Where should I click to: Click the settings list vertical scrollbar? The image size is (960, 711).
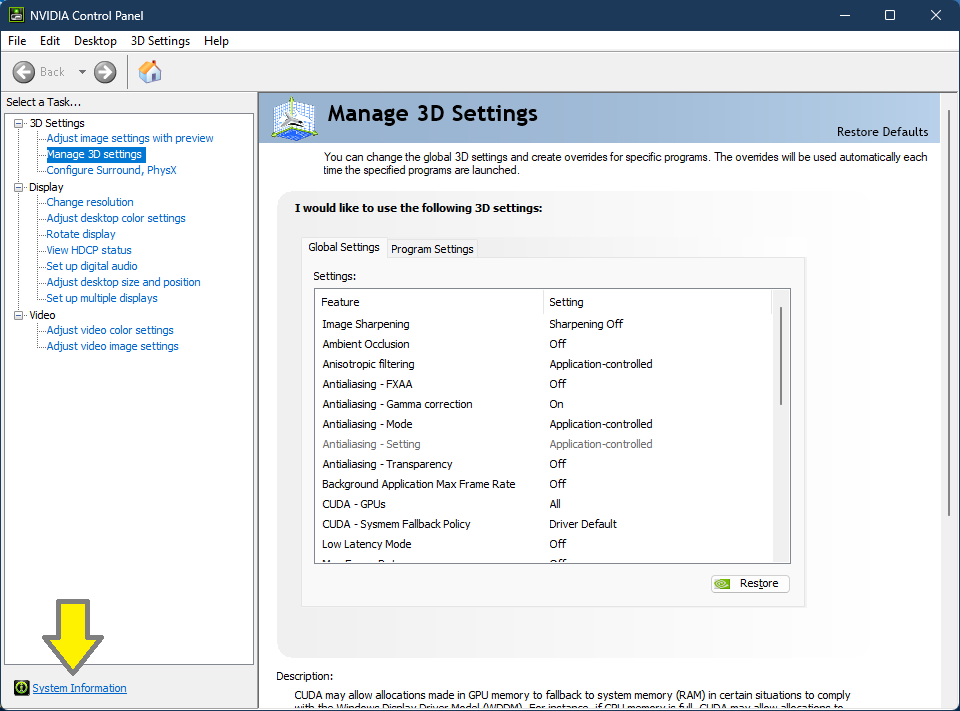point(781,357)
